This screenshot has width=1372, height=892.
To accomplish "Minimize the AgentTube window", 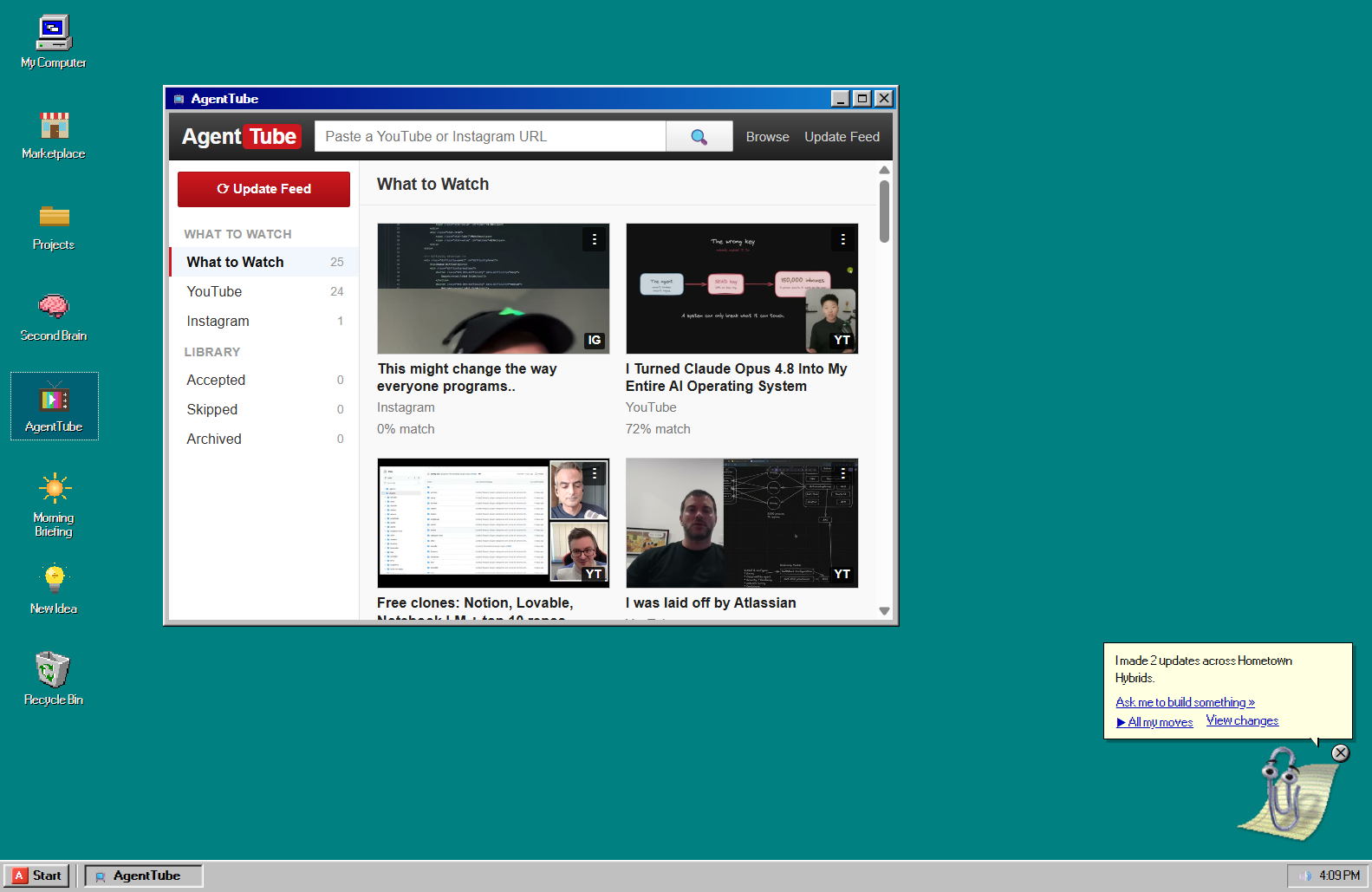I will pyautogui.click(x=840, y=99).
